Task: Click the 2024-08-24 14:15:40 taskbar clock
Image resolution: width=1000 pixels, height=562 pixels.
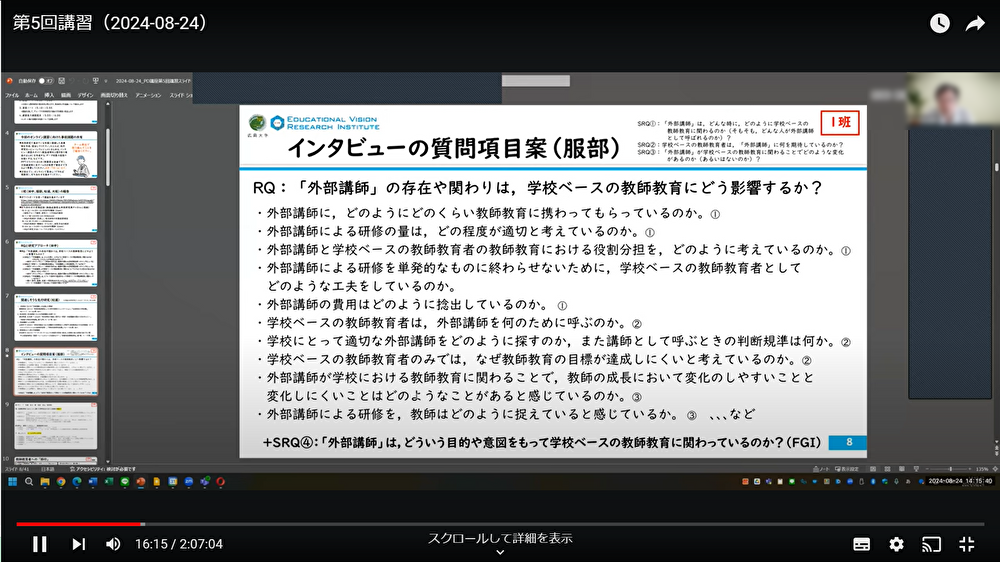Action: point(960,481)
